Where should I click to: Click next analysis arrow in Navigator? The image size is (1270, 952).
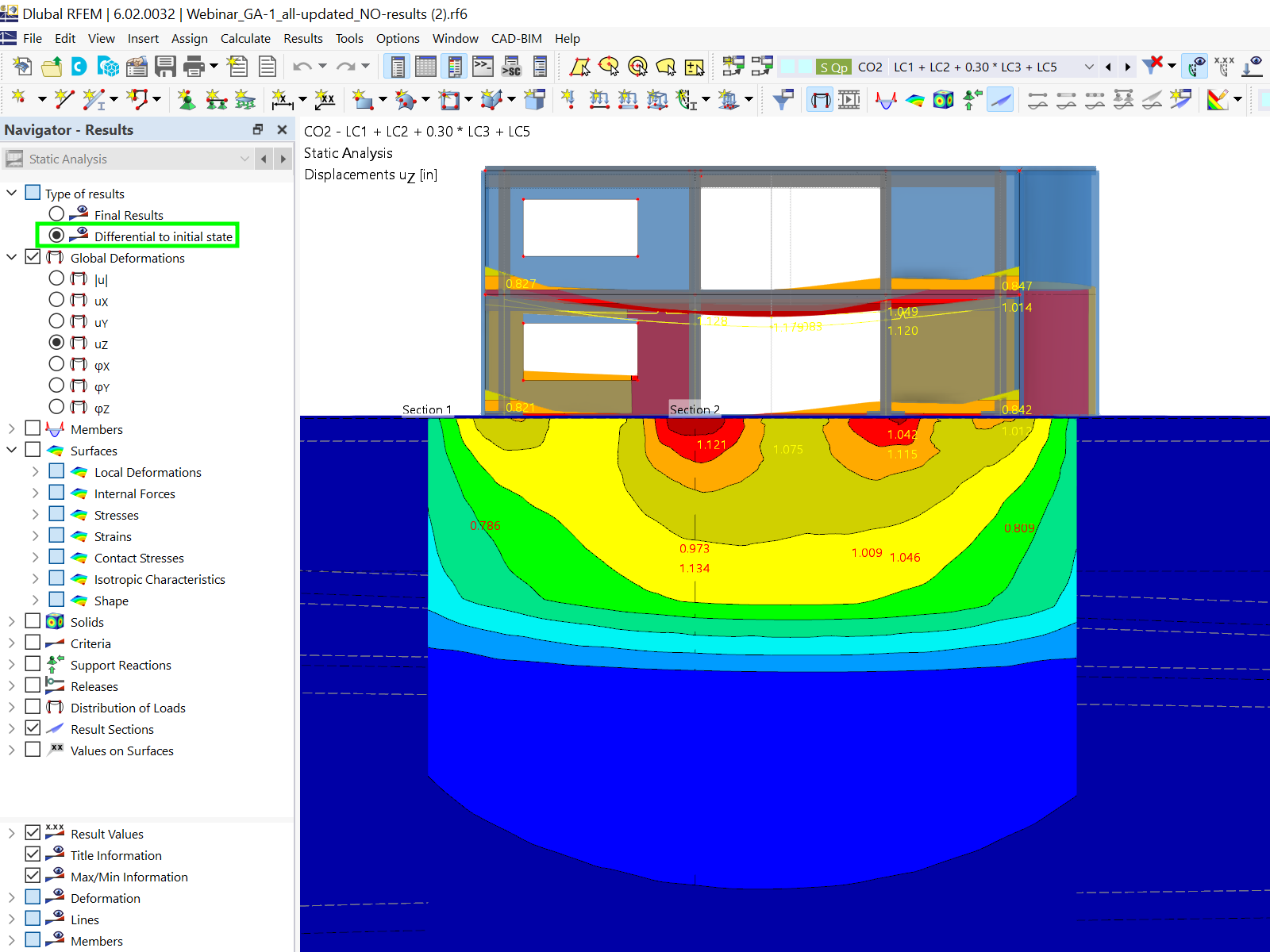283,159
